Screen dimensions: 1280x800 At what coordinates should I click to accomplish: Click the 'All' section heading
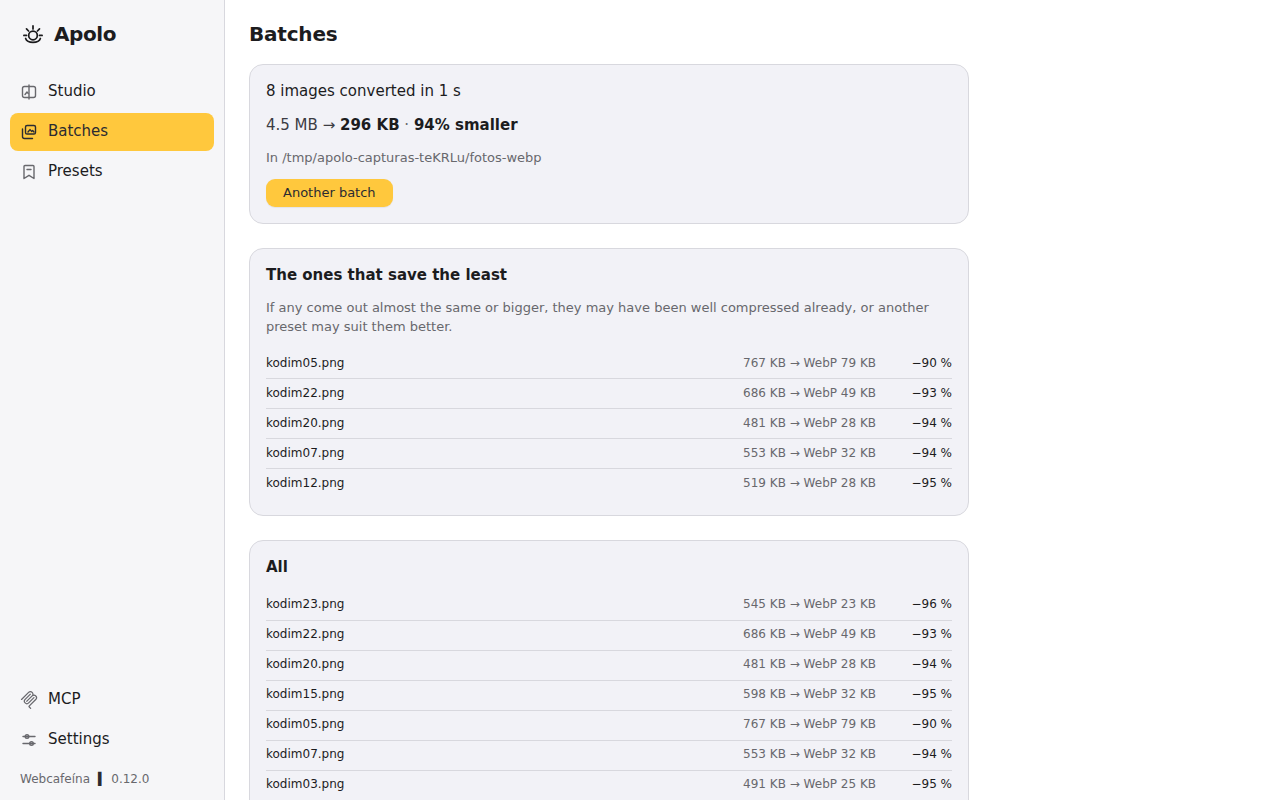pos(277,567)
